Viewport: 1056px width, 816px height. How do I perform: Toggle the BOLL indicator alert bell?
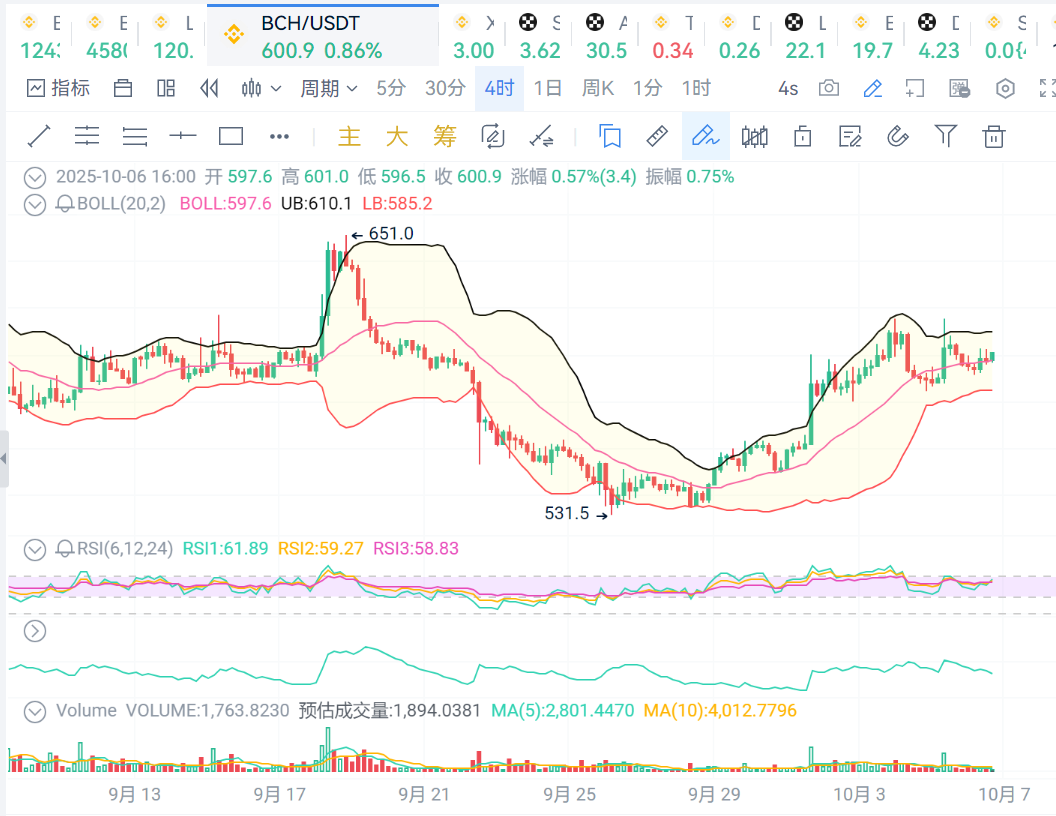(x=65, y=204)
